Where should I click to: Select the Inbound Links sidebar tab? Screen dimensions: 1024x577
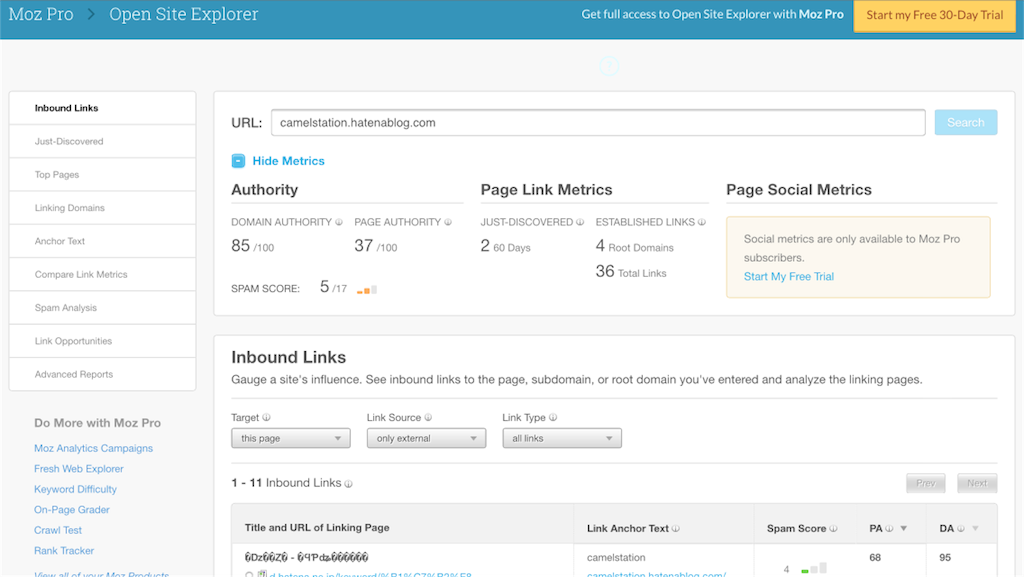103,108
